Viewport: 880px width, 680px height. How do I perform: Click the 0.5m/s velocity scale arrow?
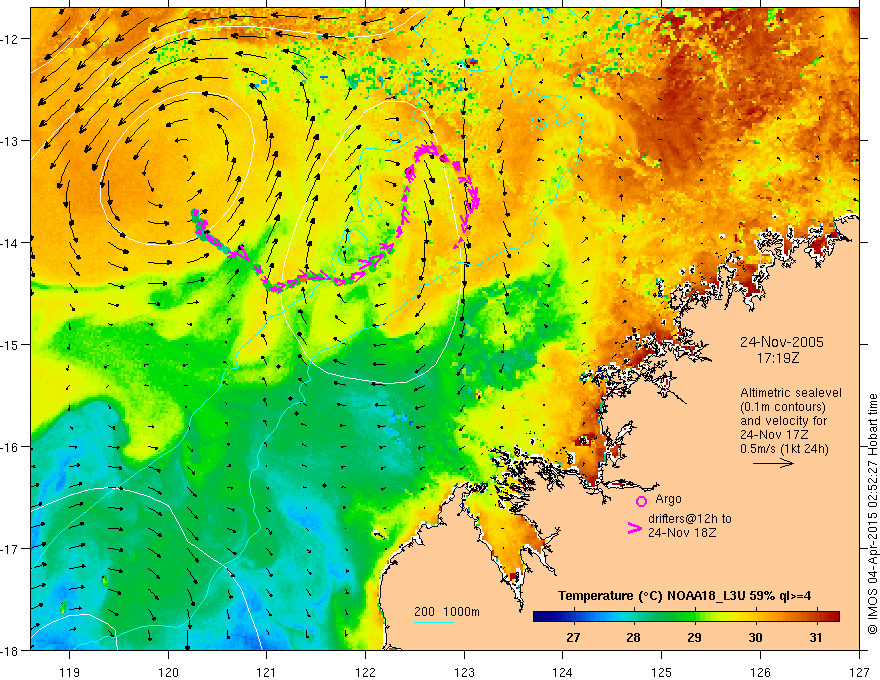[x=773, y=463]
